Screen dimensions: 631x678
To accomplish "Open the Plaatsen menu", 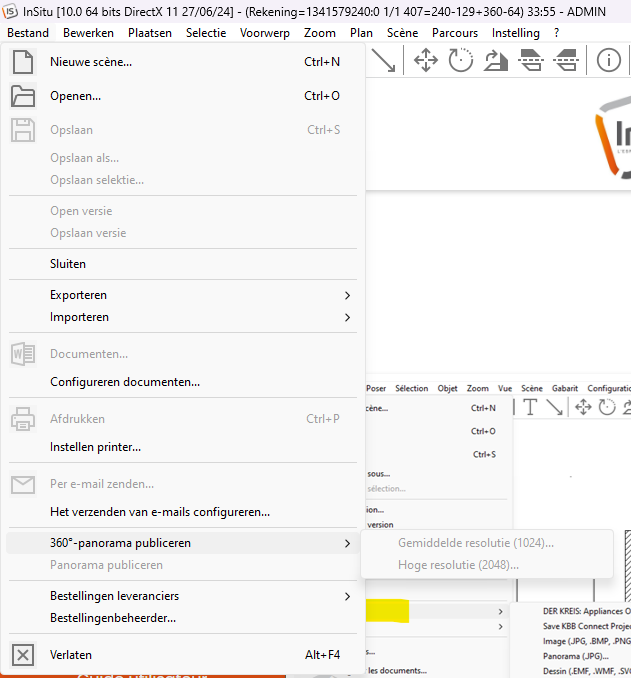I will click(150, 33).
